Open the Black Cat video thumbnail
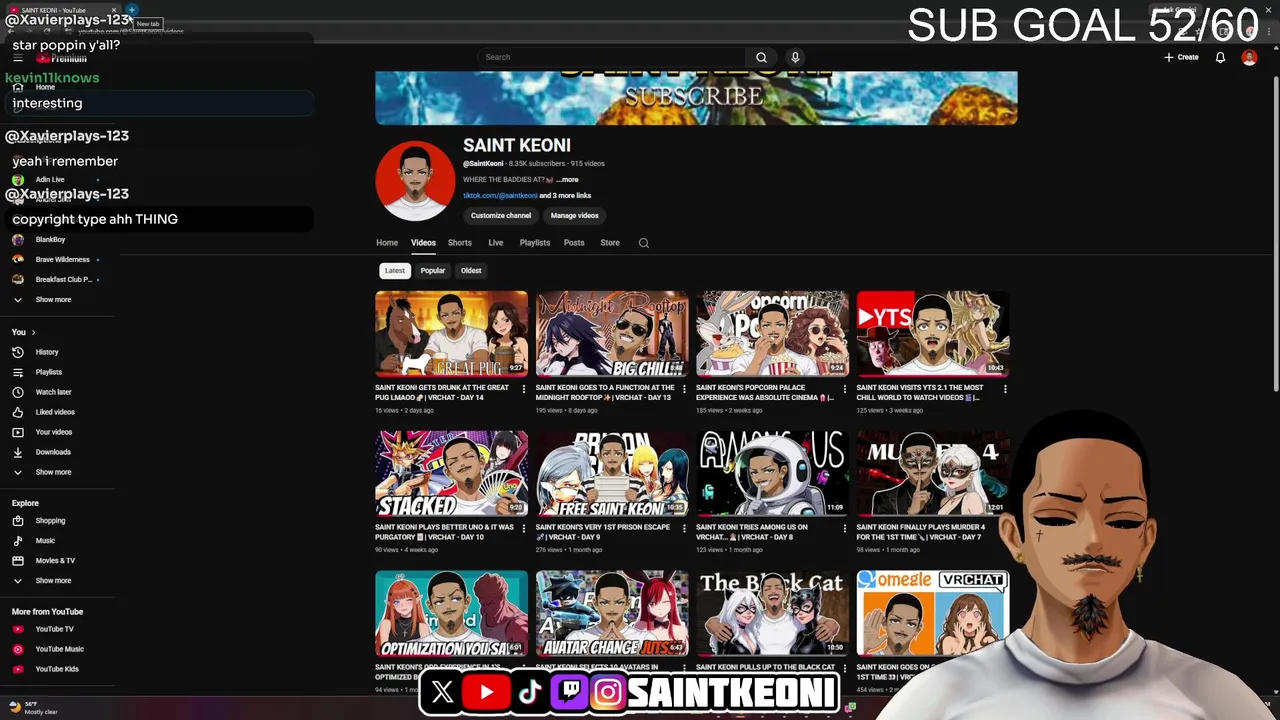 pos(772,613)
